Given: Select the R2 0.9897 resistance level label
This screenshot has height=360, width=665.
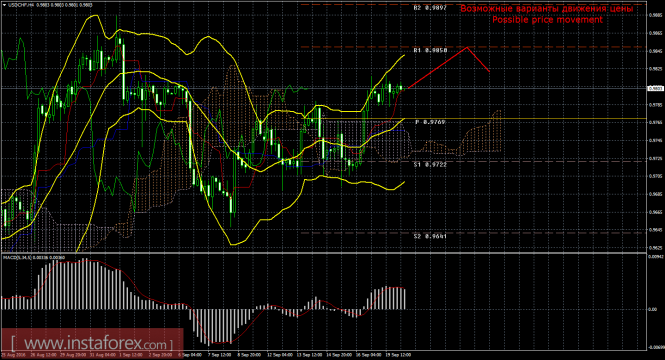Looking at the screenshot, I should pos(430,8).
